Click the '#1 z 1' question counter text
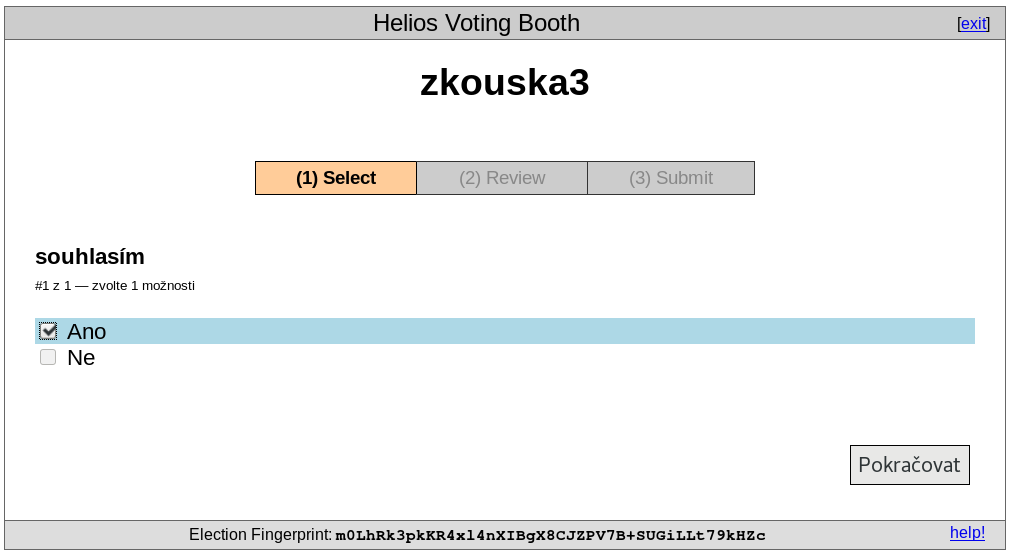 [53, 285]
